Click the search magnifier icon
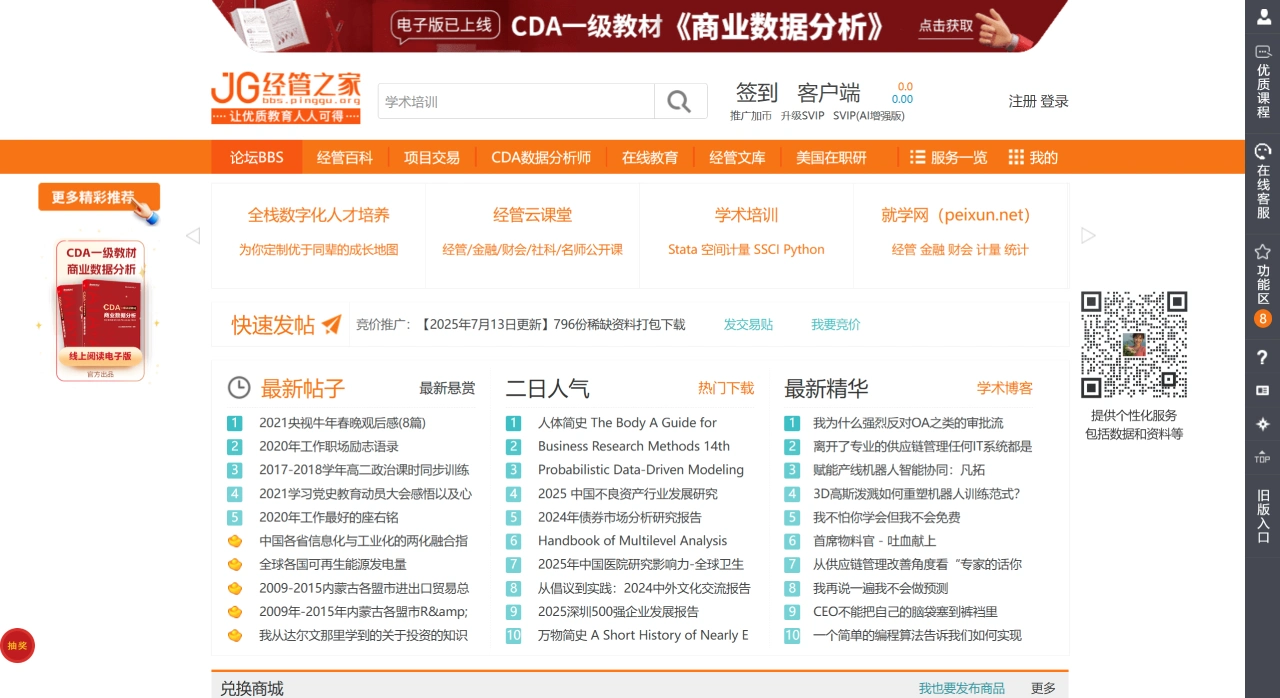The height and width of the screenshot is (698, 1280). [679, 101]
